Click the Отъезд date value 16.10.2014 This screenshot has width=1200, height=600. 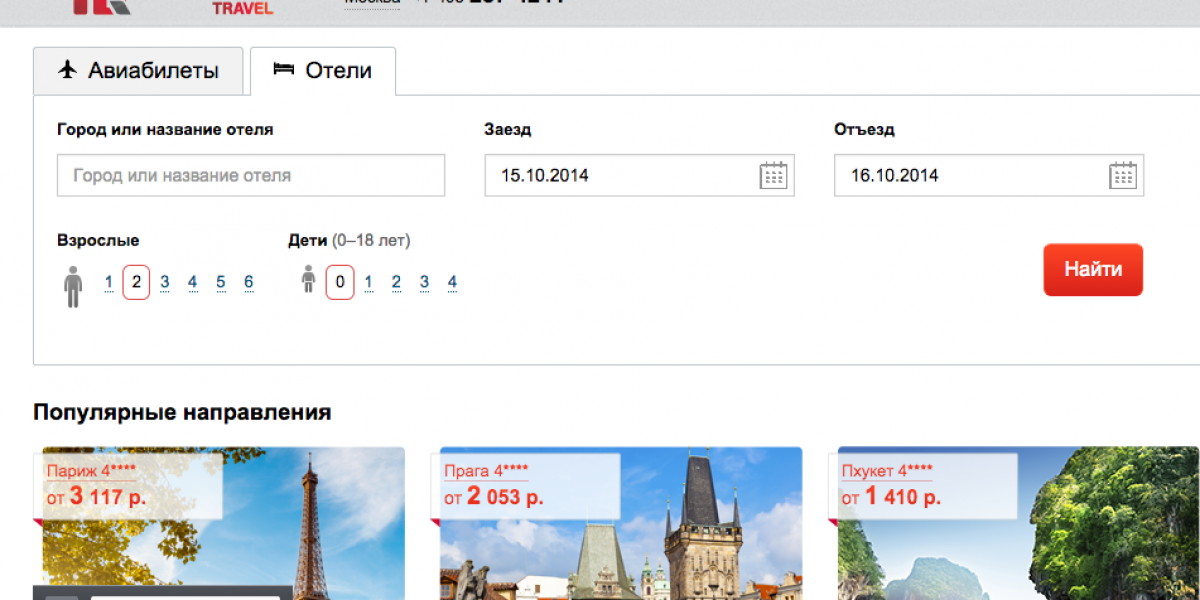(x=895, y=175)
